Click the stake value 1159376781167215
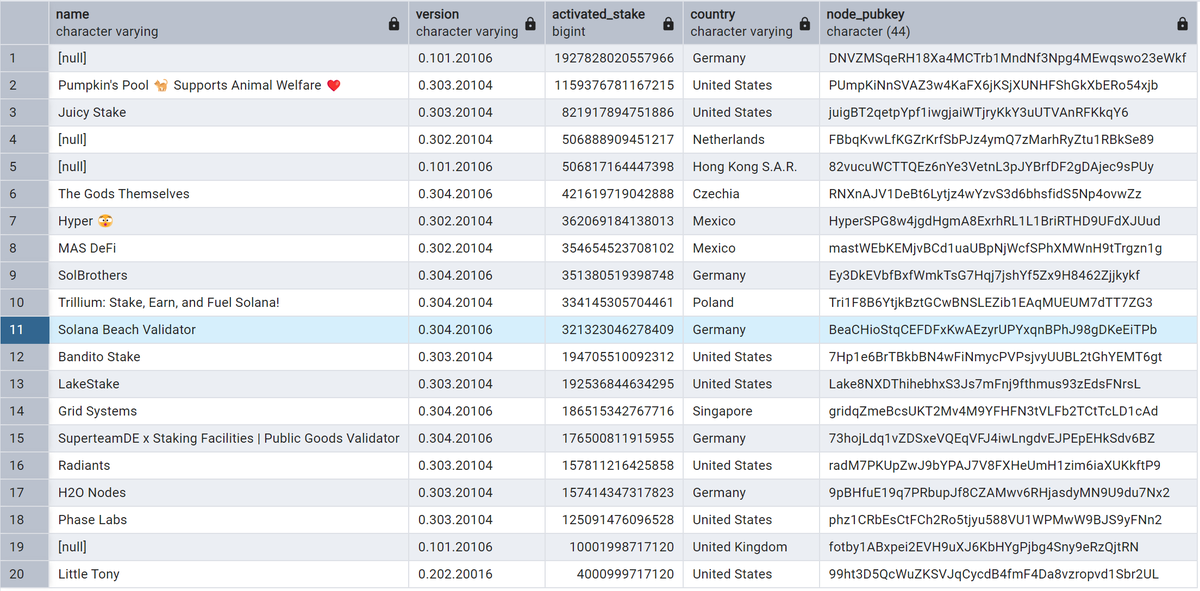1200x591 pixels. coord(613,85)
